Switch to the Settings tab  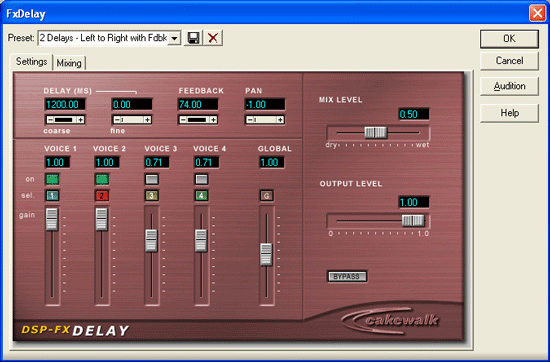[32, 62]
